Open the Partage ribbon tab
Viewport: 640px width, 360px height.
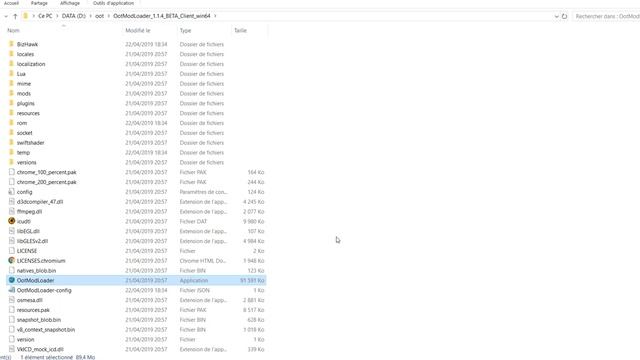coord(39,3)
